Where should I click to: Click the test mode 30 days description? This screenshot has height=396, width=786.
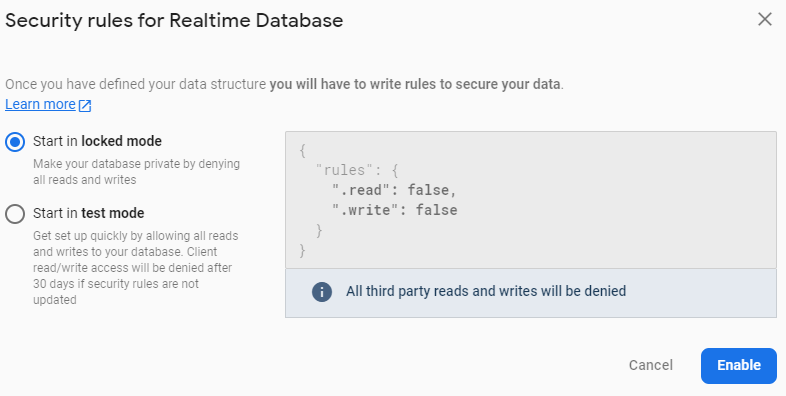tap(136, 268)
